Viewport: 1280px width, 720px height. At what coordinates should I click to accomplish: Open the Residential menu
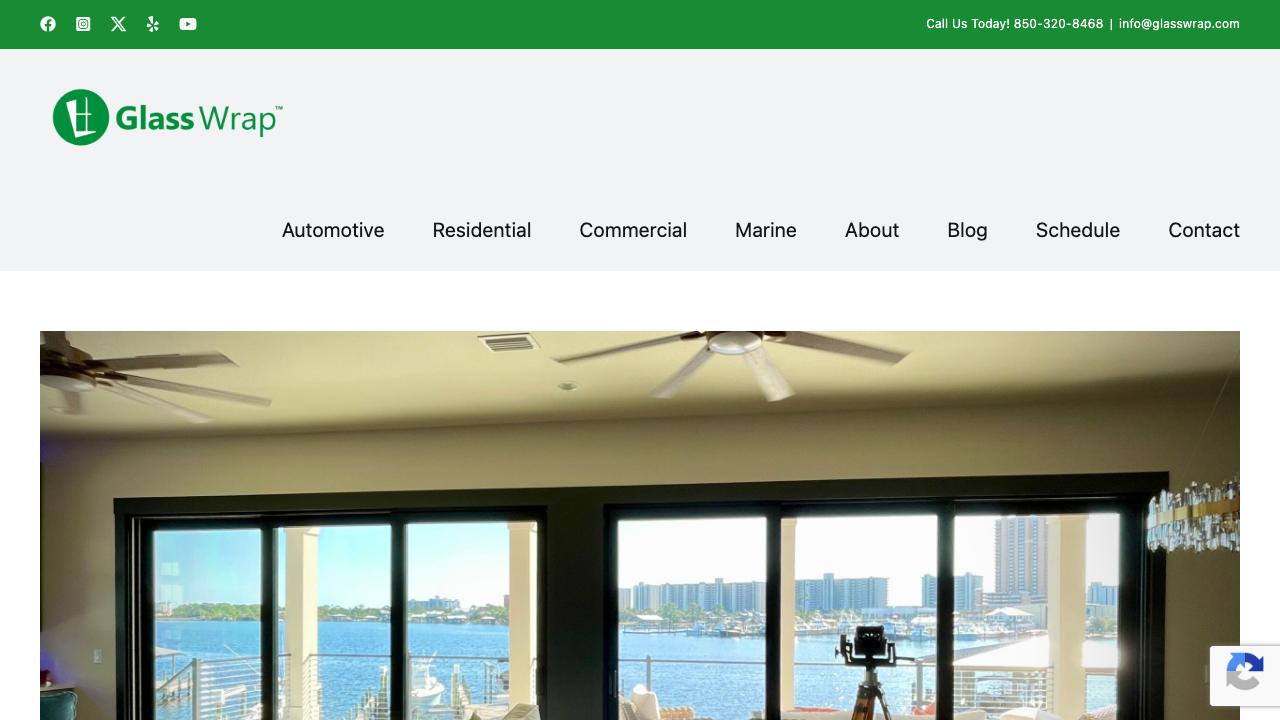[x=482, y=230]
